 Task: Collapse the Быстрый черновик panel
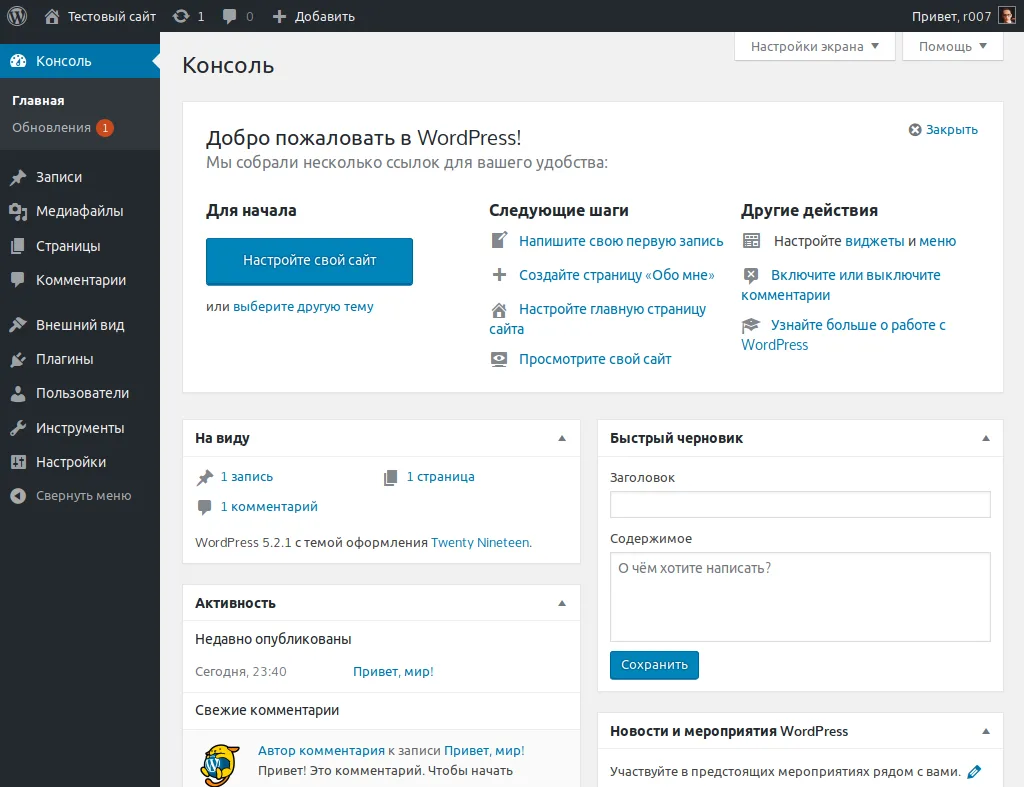tap(986, 438)
